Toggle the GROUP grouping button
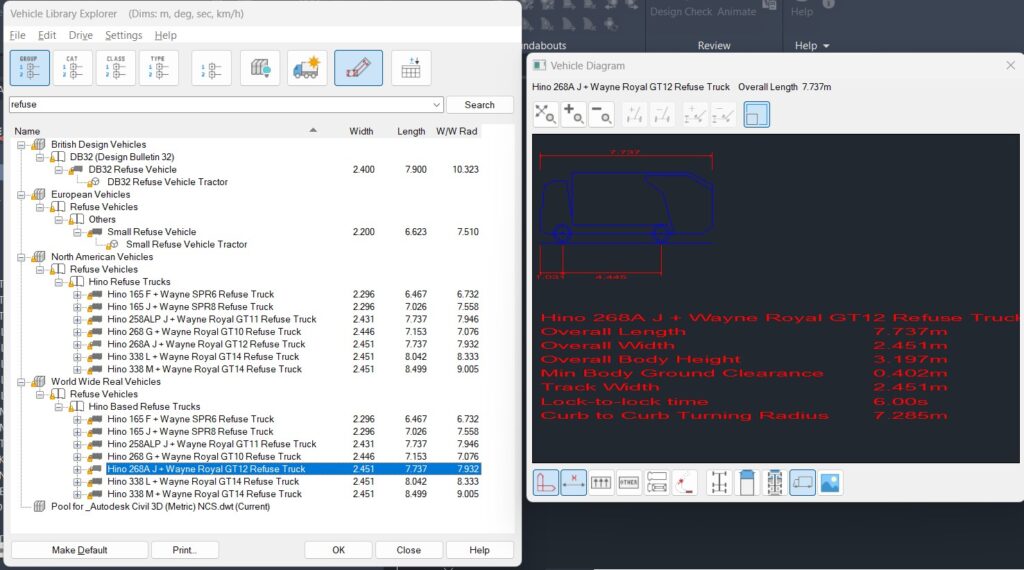The height and width of the screenshot is (570, 1024). click(x=29, y=68)
